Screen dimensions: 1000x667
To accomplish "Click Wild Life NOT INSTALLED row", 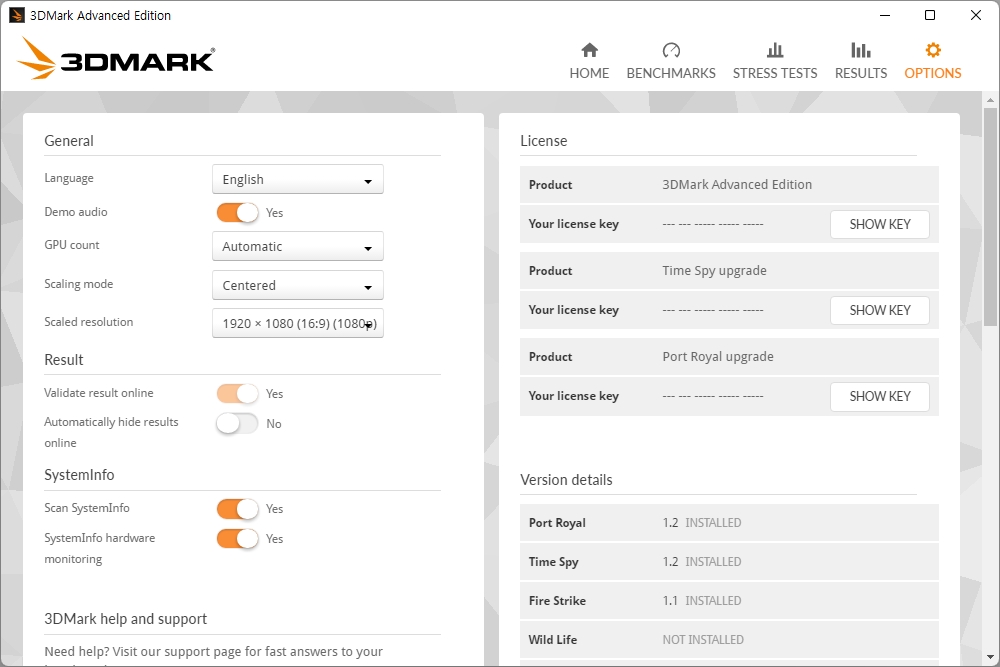I will (729, 640).
